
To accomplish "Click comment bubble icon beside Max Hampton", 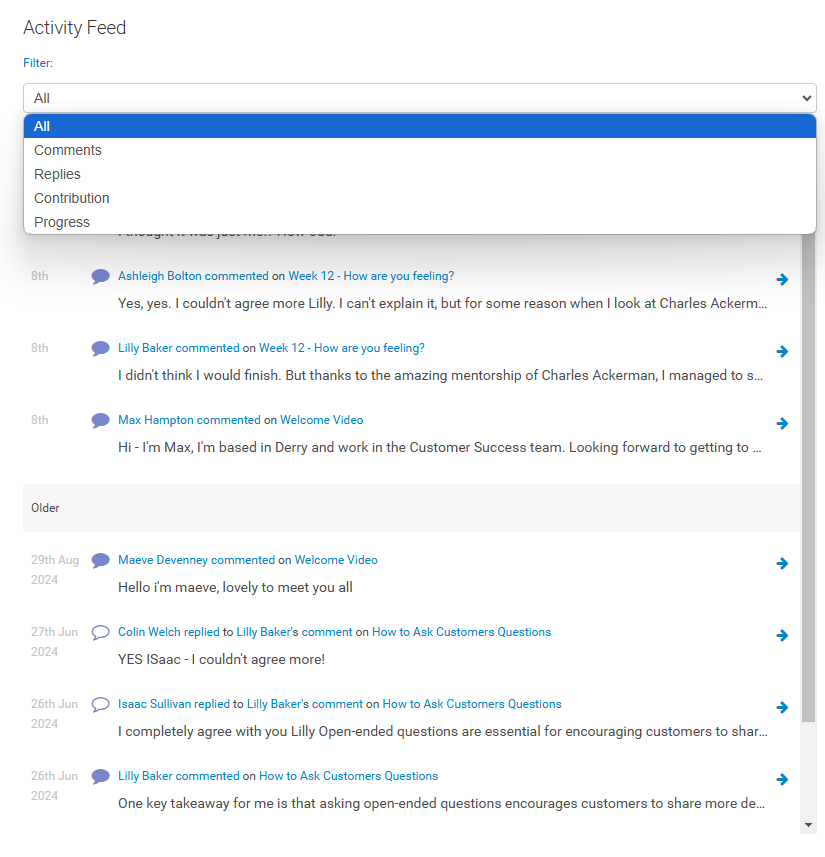I will [100, 421].
